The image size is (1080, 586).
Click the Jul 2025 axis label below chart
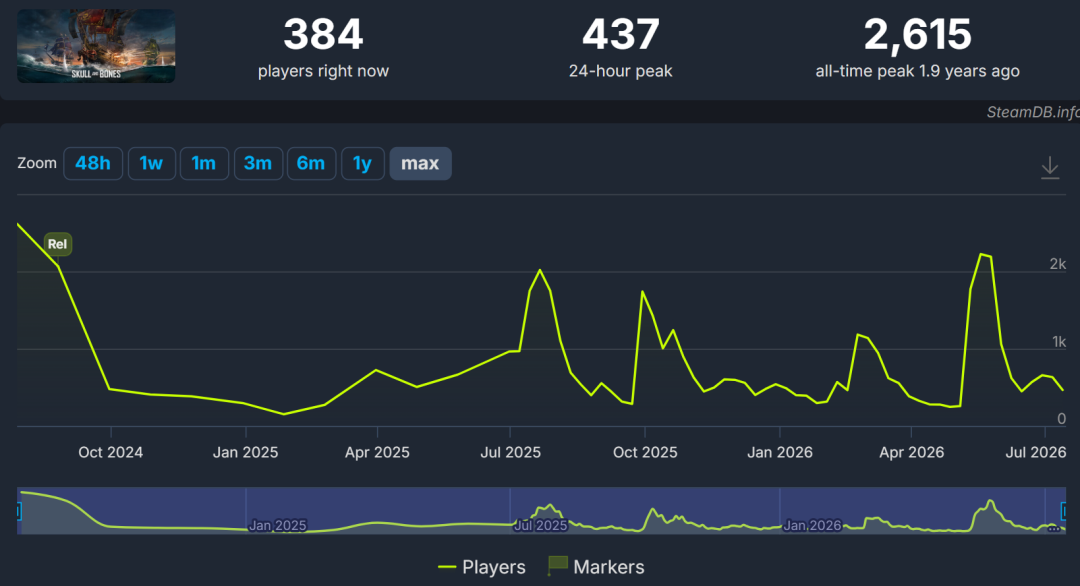[x=510, y=452]
